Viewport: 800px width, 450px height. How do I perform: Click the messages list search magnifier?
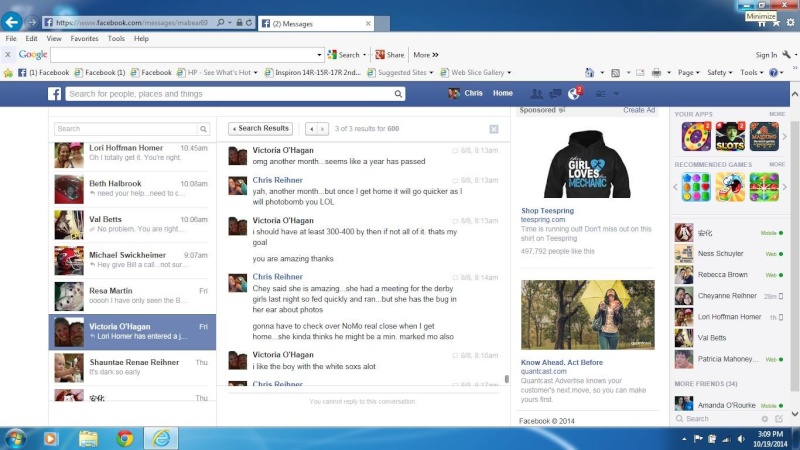pyautogui.click(x=203, y=129)
